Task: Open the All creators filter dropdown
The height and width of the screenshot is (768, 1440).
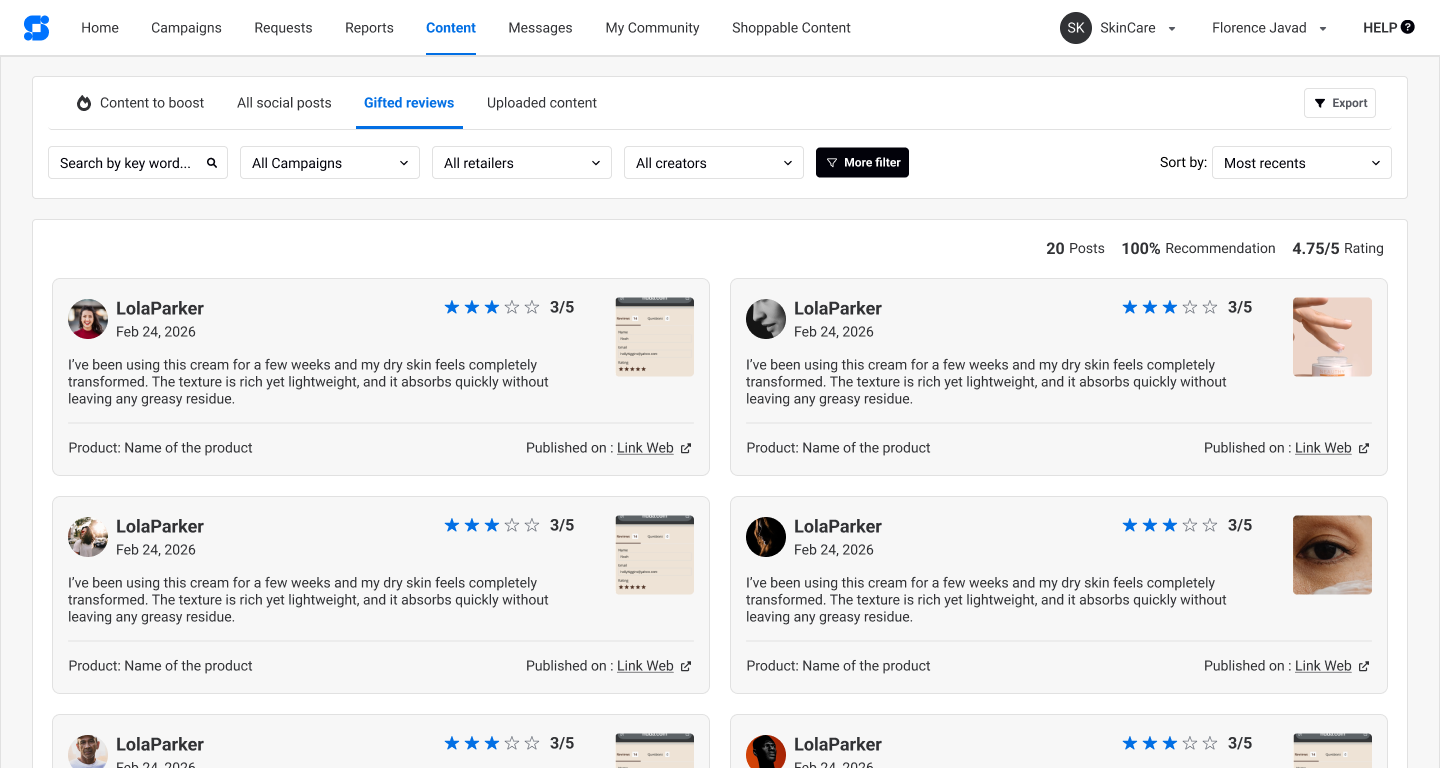Action: pos(714,163)
